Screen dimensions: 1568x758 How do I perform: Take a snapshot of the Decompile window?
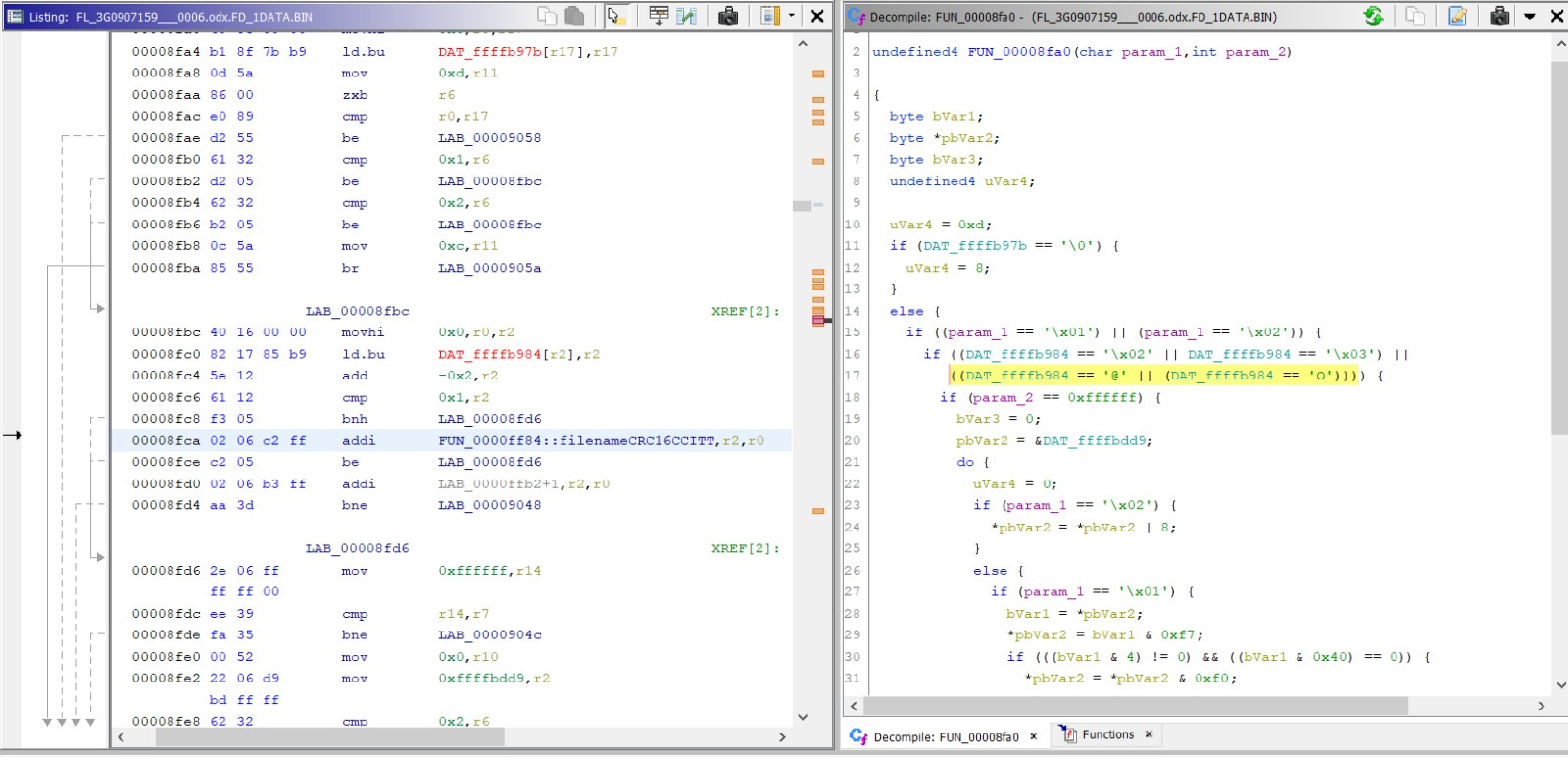(x=1499, y=16)
